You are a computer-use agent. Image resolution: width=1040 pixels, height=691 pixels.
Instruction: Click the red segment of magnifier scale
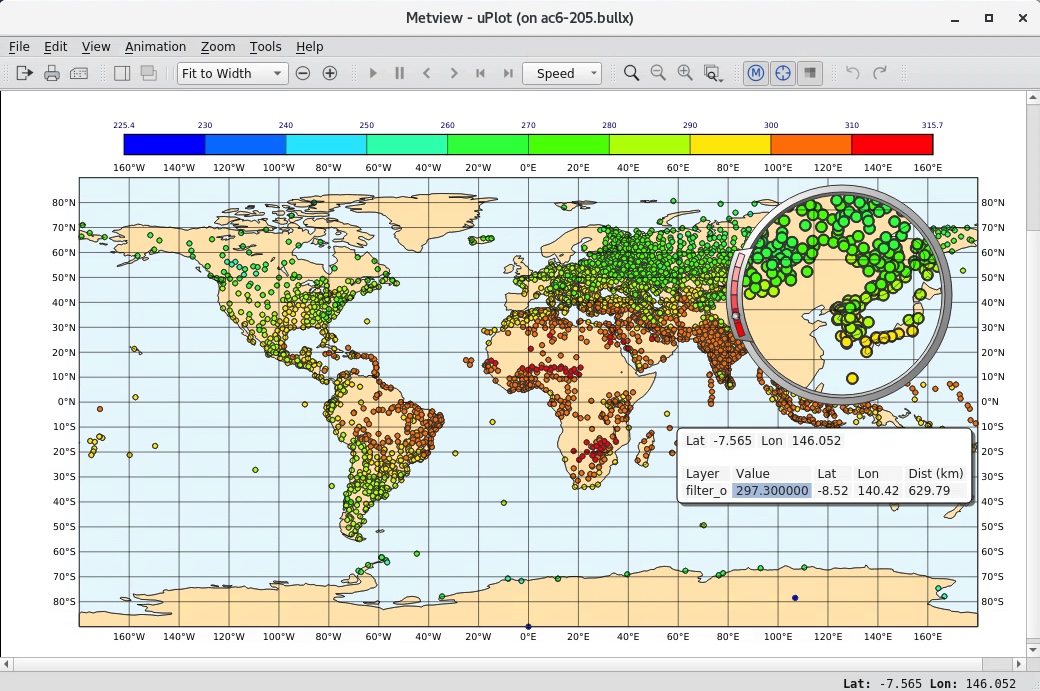740,328
